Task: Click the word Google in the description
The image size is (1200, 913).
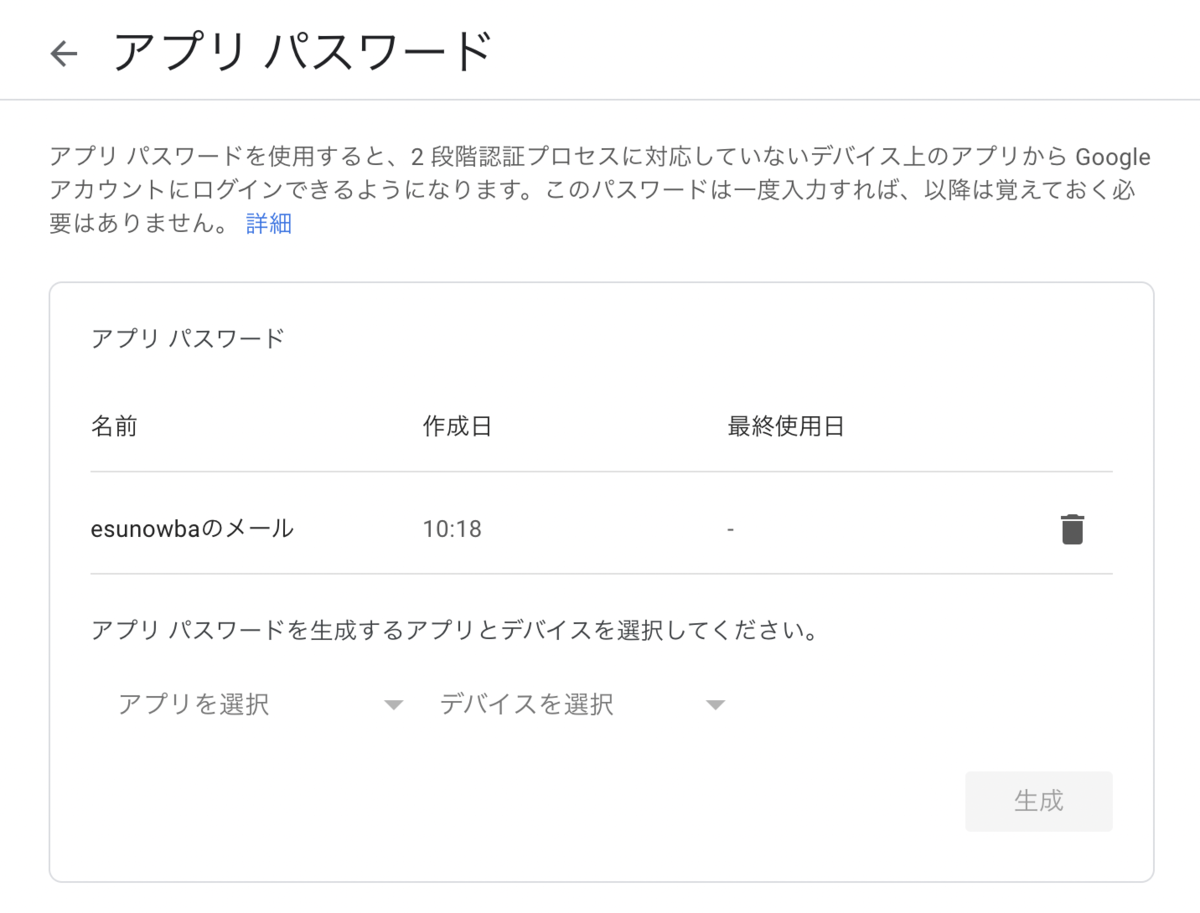Action: [1112, 158]
